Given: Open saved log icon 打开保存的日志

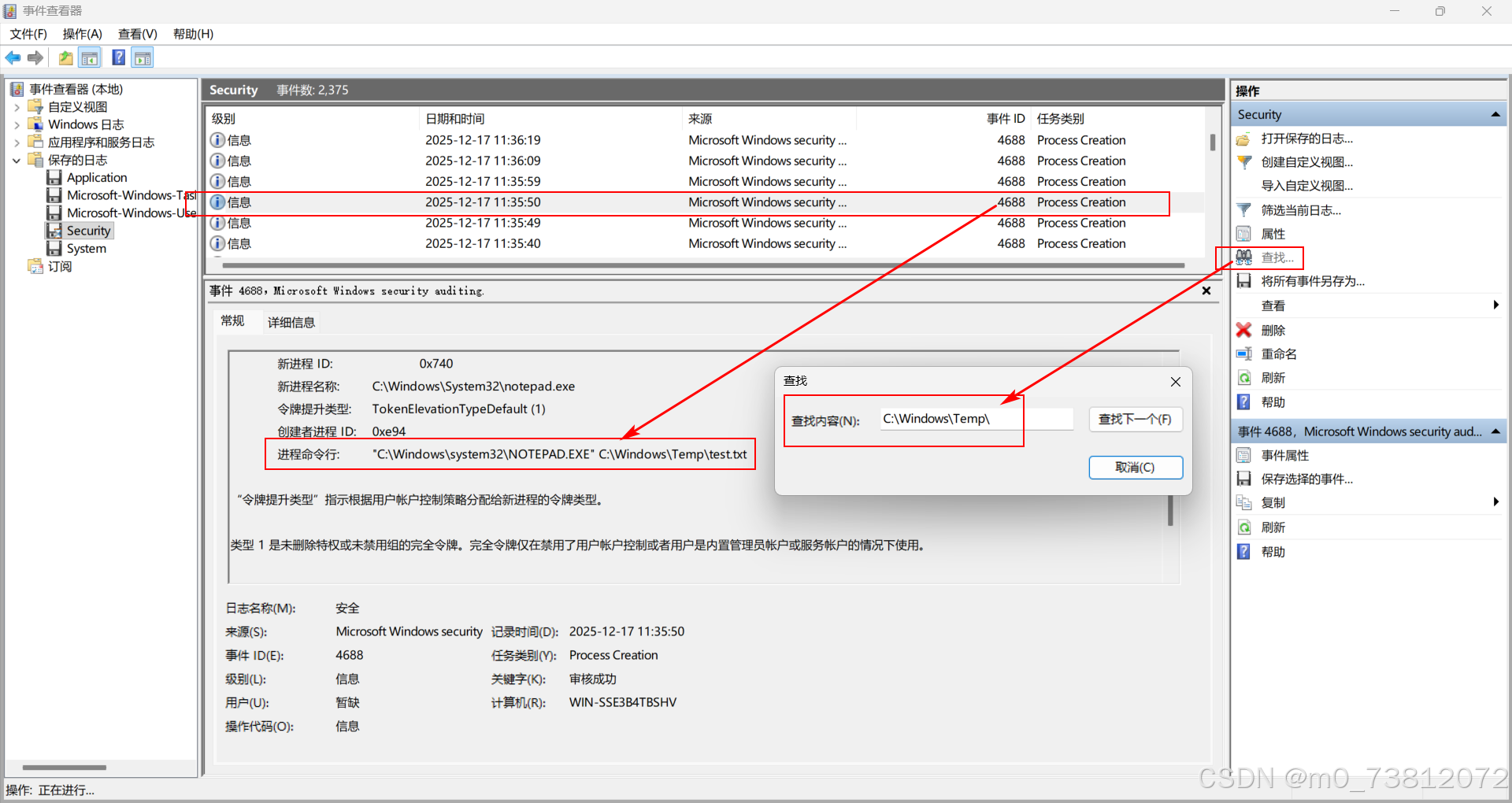Looking at the screenshot, I should tap(1243, 139).
